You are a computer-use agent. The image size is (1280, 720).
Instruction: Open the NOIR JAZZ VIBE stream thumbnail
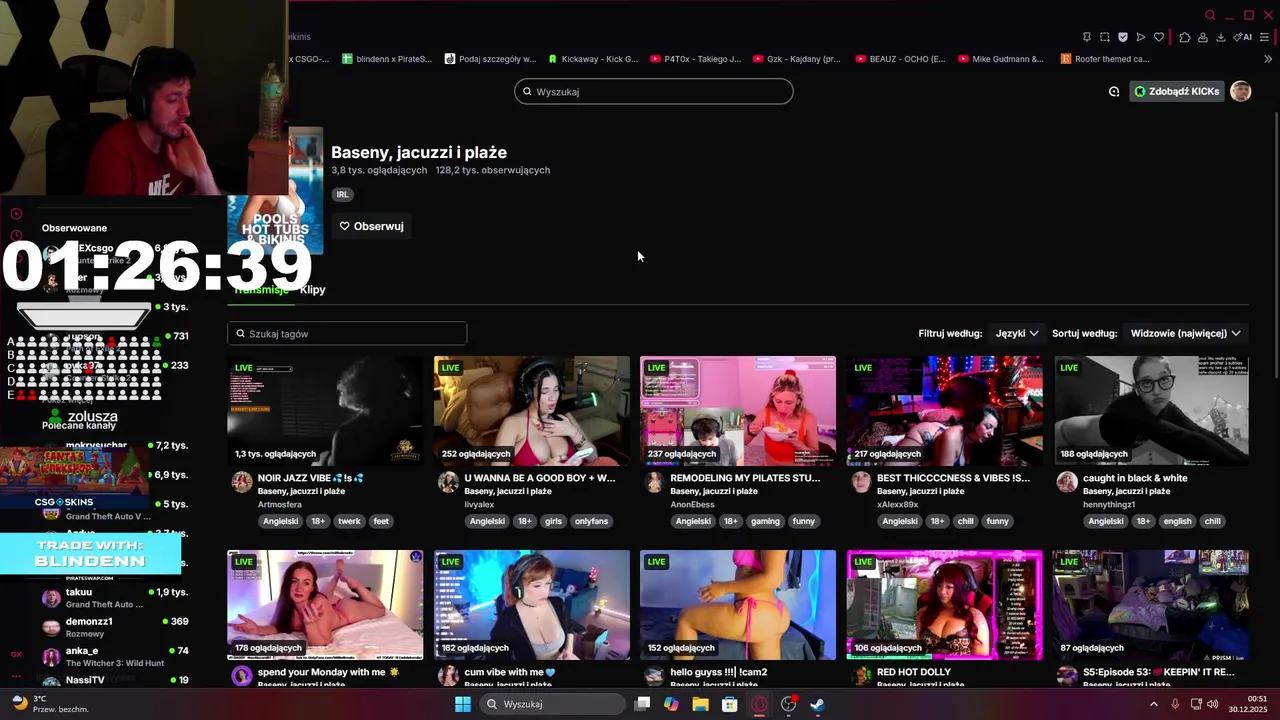[325, 410]
